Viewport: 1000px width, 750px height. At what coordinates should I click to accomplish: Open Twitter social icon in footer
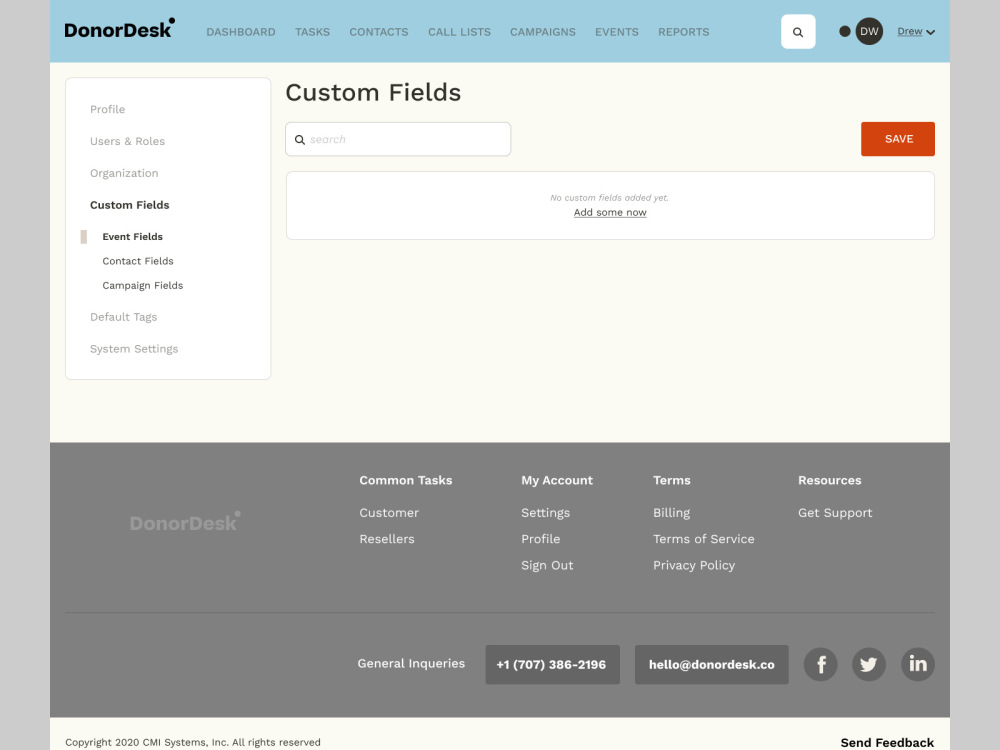coord(869,664)
